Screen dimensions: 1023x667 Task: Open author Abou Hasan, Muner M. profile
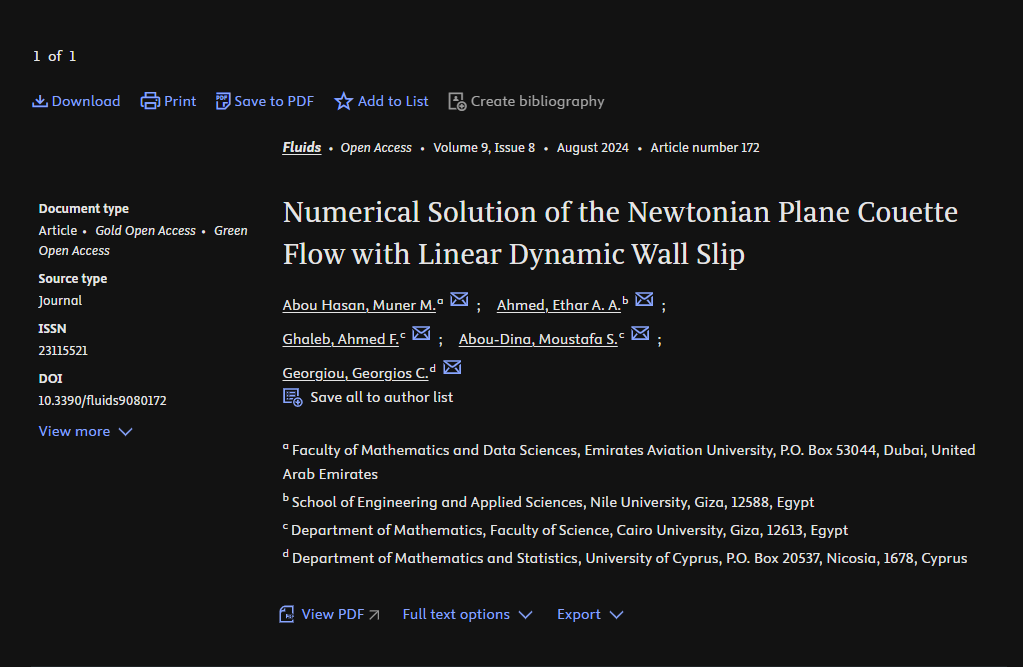(359, 305)
